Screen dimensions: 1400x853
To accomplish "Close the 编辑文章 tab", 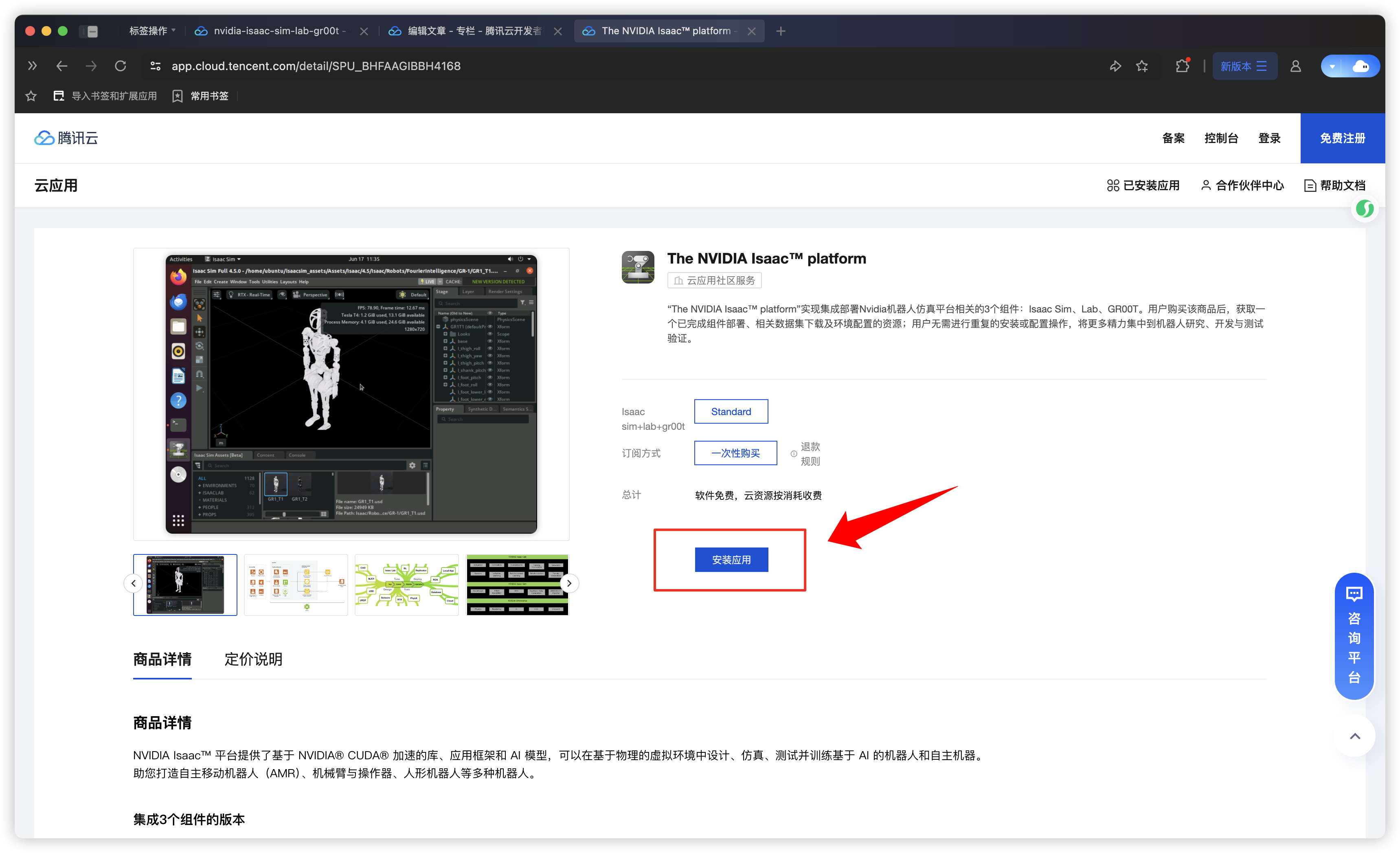I will point(558,31).
